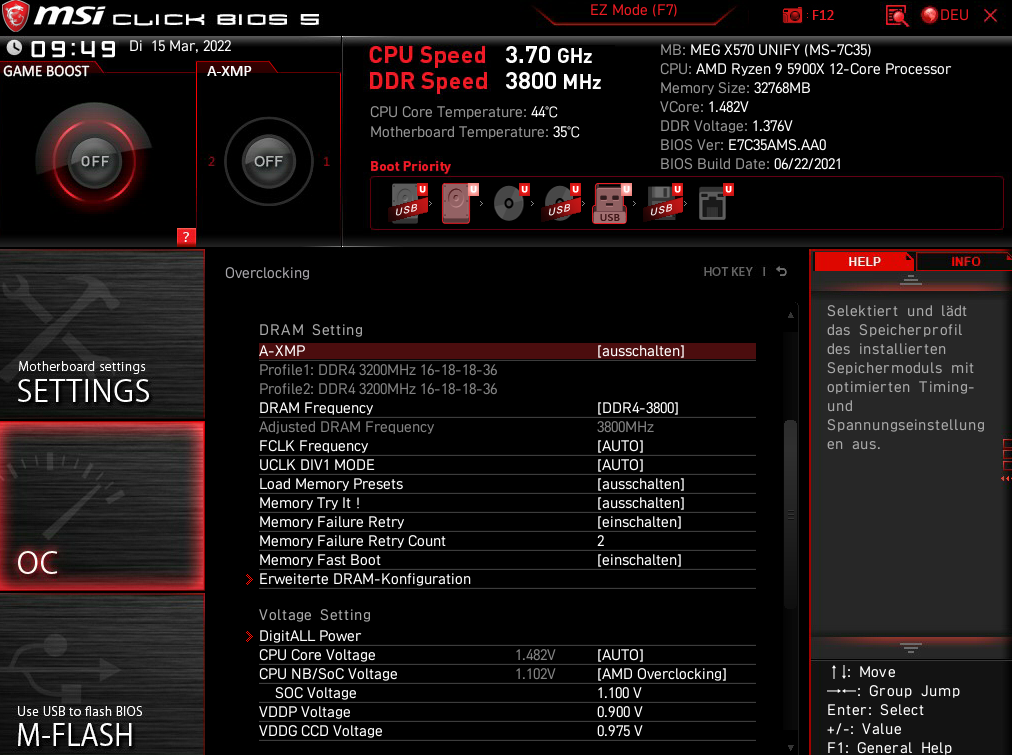This screenshot has height=755, width=1012.
Task: Select the highlighted USB key boot device
Action: click(x=611, y=203)
